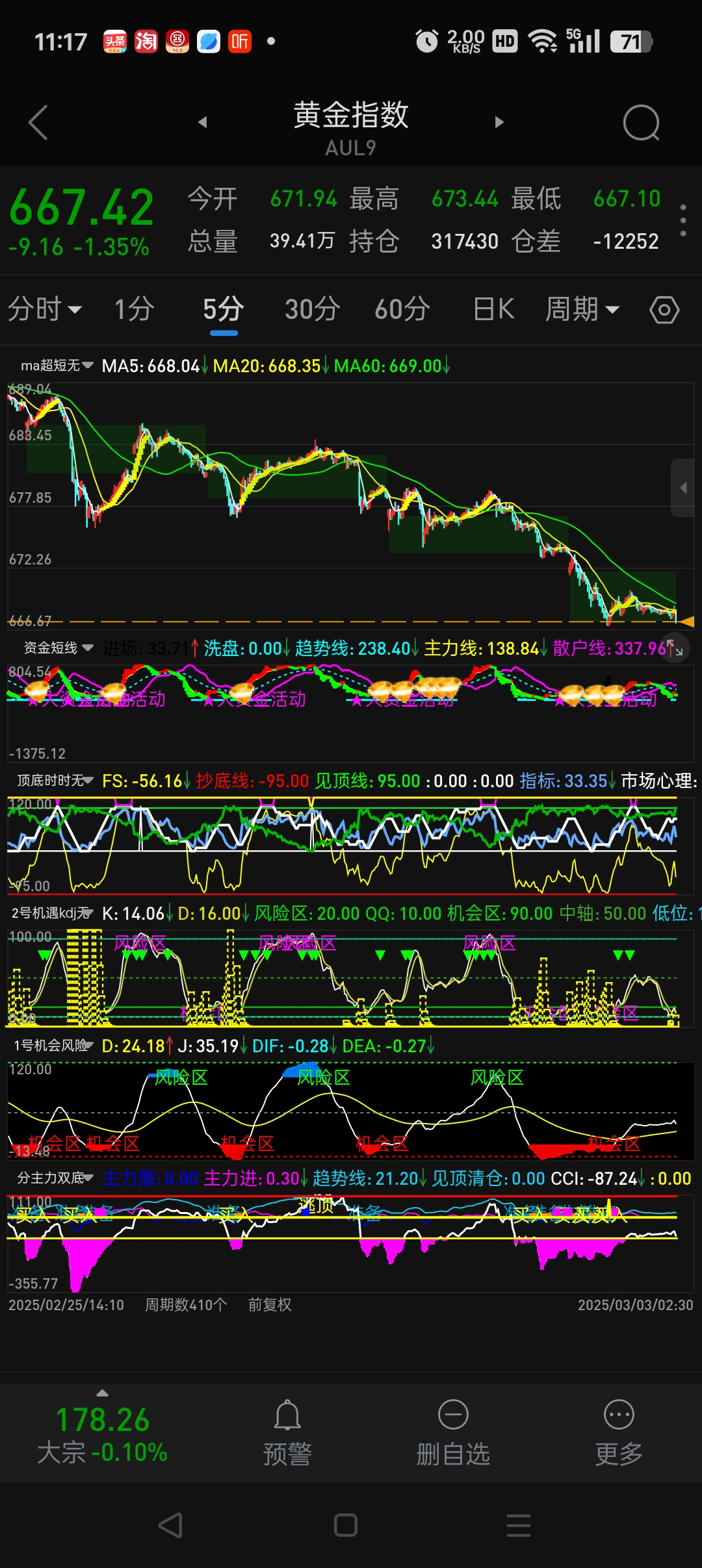Select the 日K timeframe tab
Image resolution: width=702 pixels, height=1568 pixels.
[494, 309]
